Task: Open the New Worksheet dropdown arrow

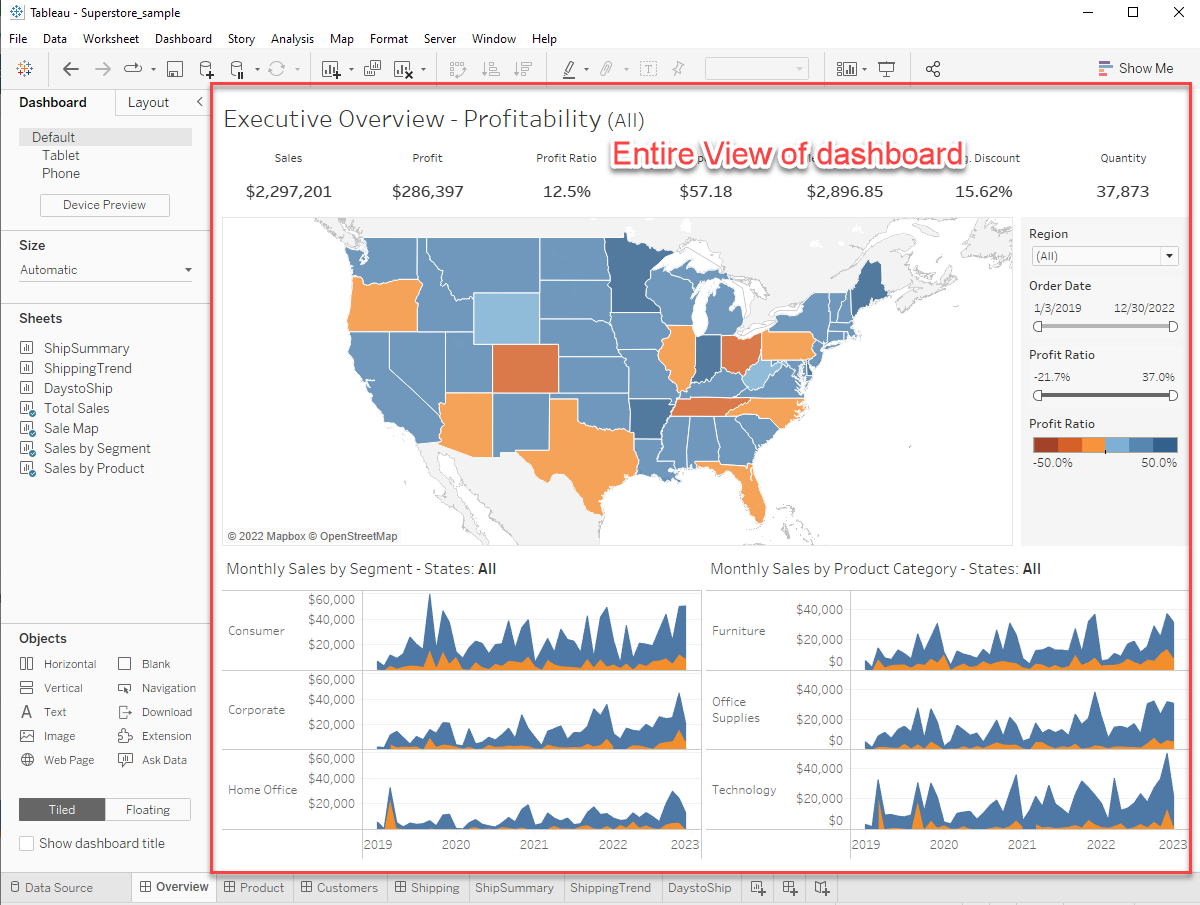Action: point(352,69)
